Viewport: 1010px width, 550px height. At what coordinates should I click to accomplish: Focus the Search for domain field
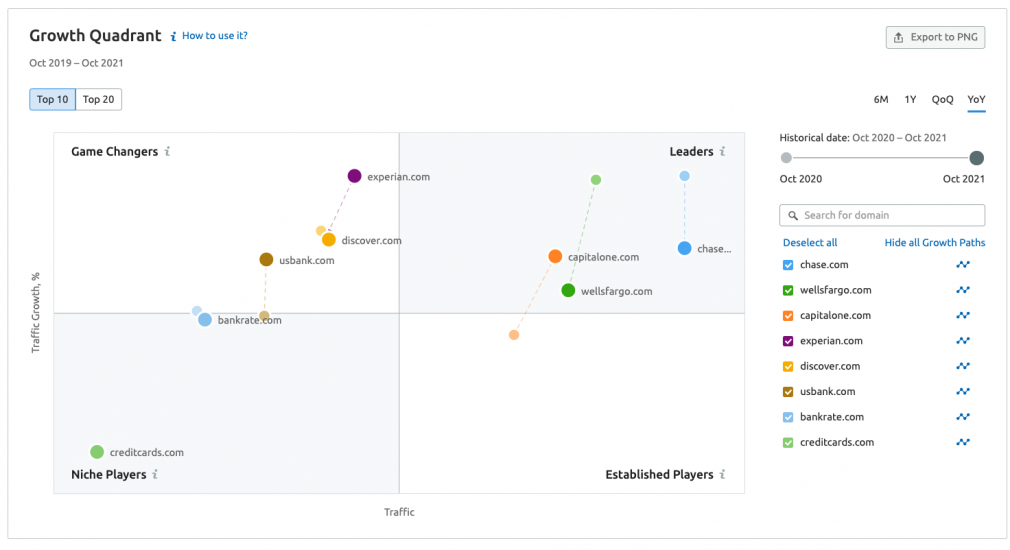tap(882, 215)
